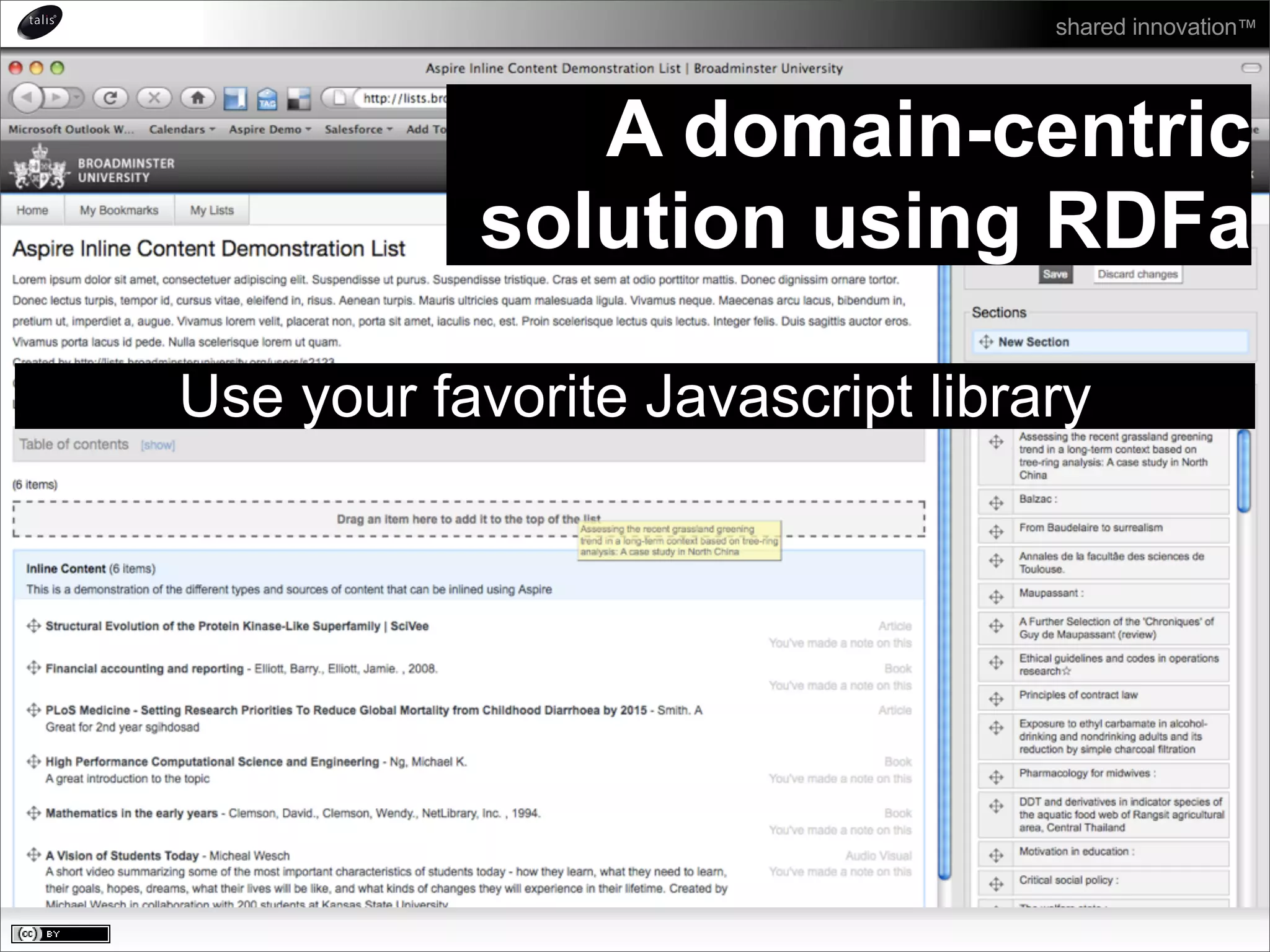1270x952 pixels.
Task: Switch to the My Bookmarks tab
Action: [x=119, y=210]
